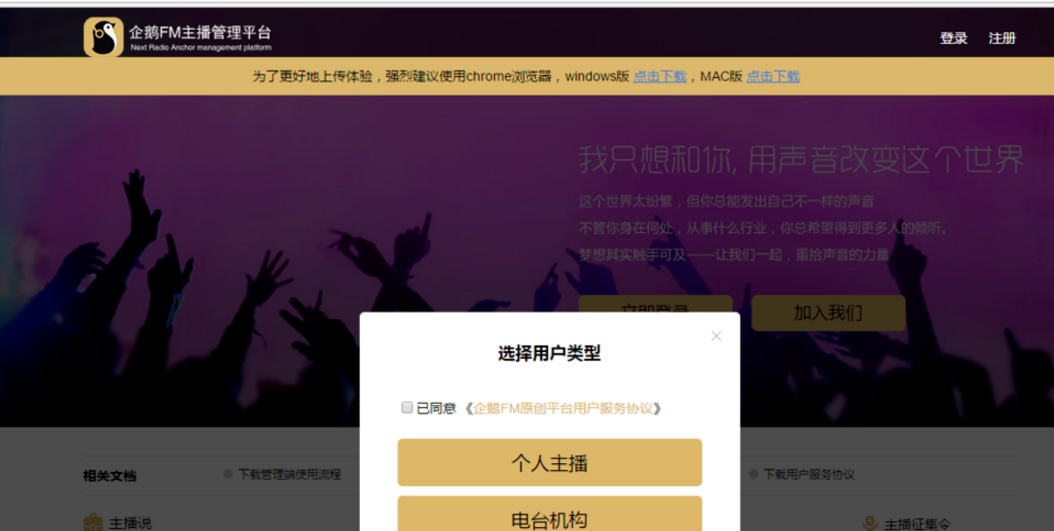This screenshot has height=531, width=1054.
Task: Choose 电台机构 user type
Action: tap(550, 514)
